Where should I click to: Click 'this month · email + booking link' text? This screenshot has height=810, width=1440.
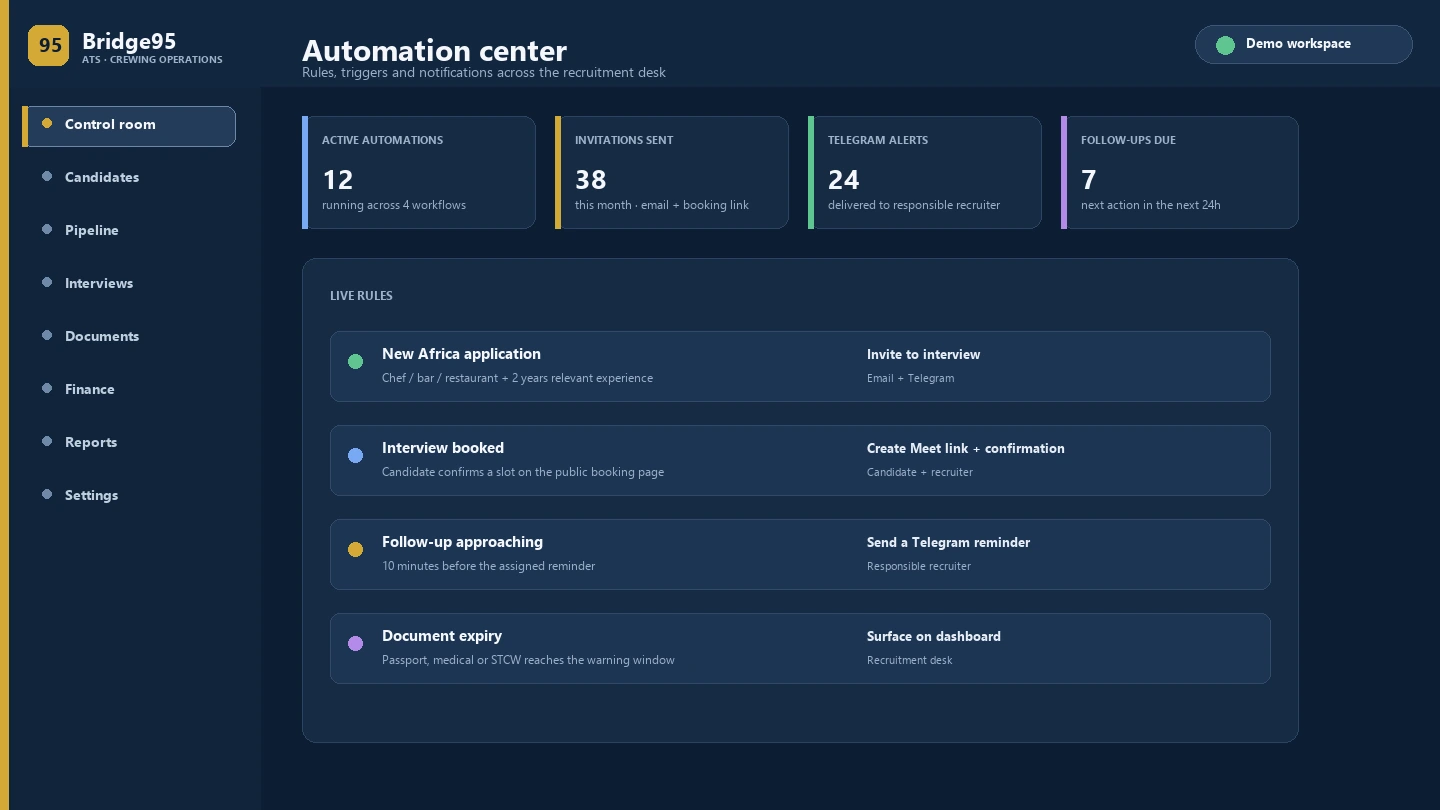point(662,205)
